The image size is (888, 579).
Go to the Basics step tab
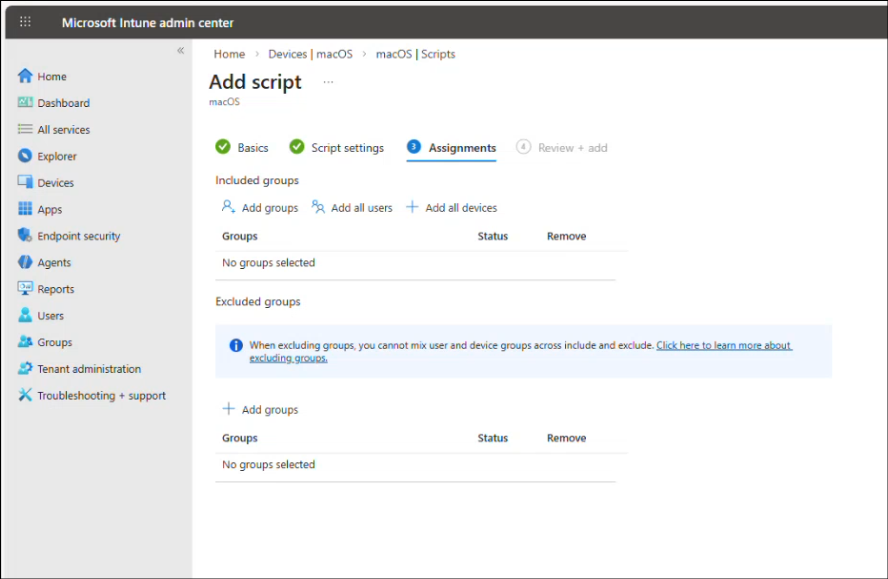coord(242,147)
